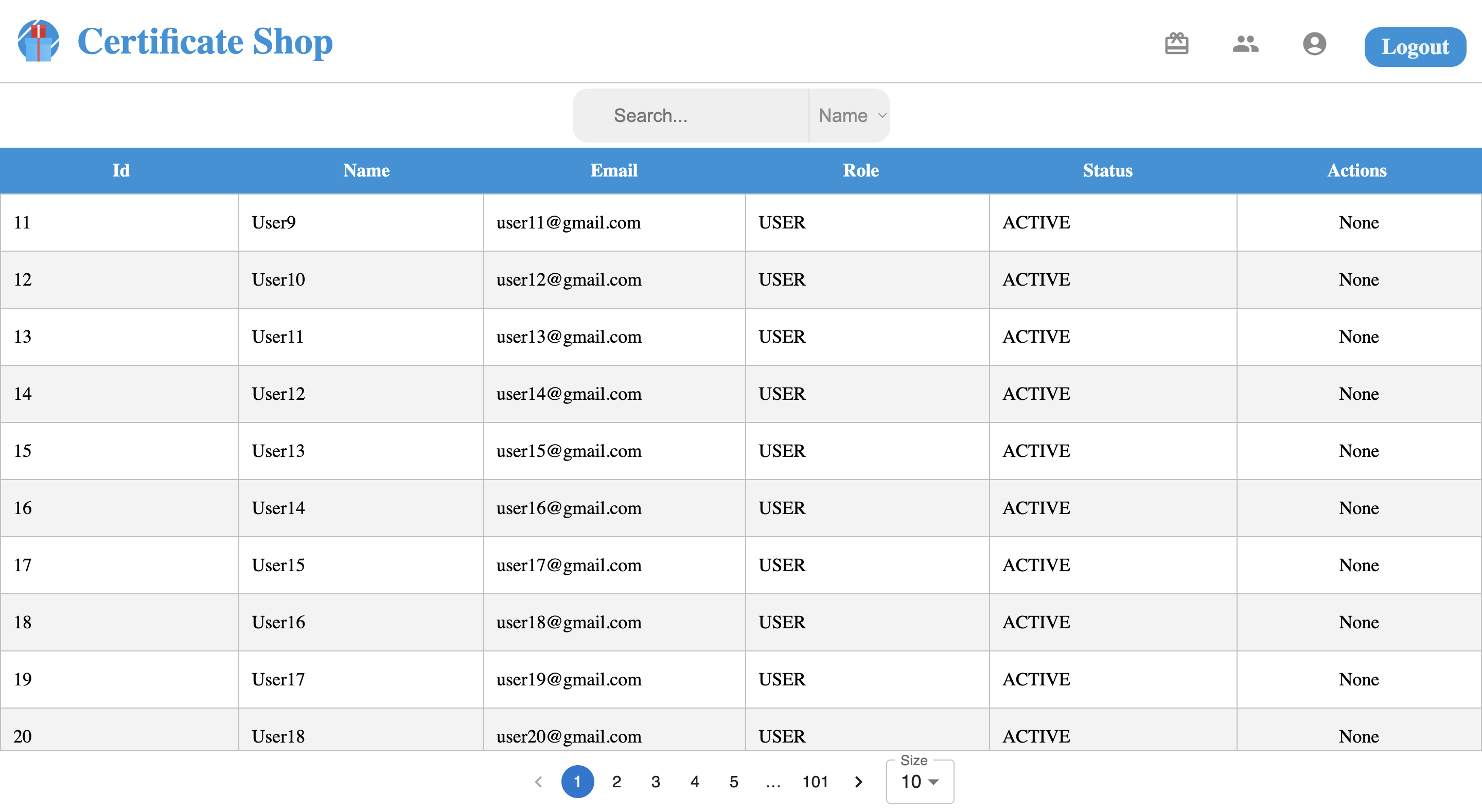Click the Certificate Shop title link
This screenshot has height=812, width=1482.
click(x=205, y=41)
